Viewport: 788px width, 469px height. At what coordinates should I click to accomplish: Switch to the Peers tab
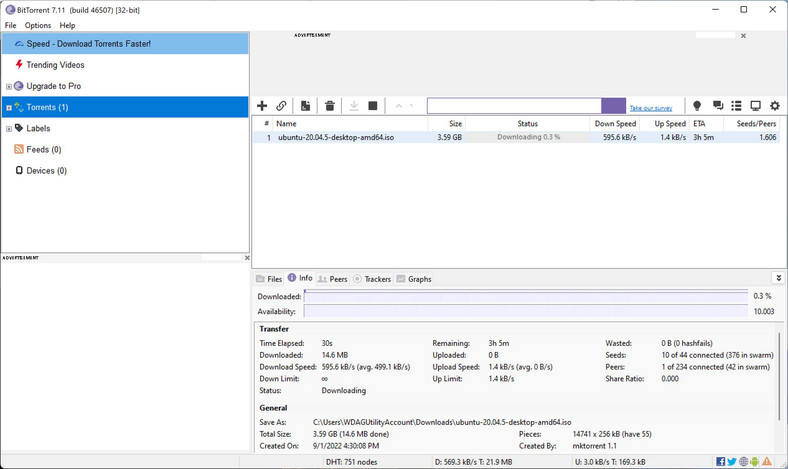pos(333,279)
